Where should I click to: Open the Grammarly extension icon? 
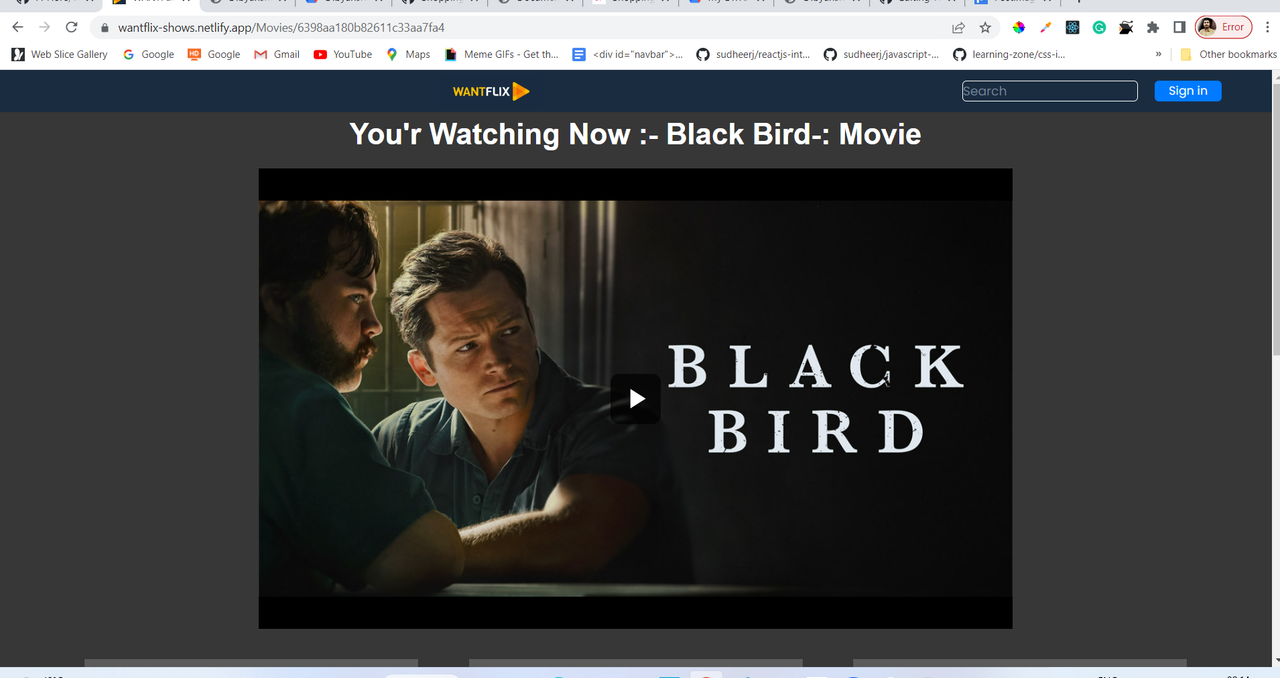click(1099, 27)
